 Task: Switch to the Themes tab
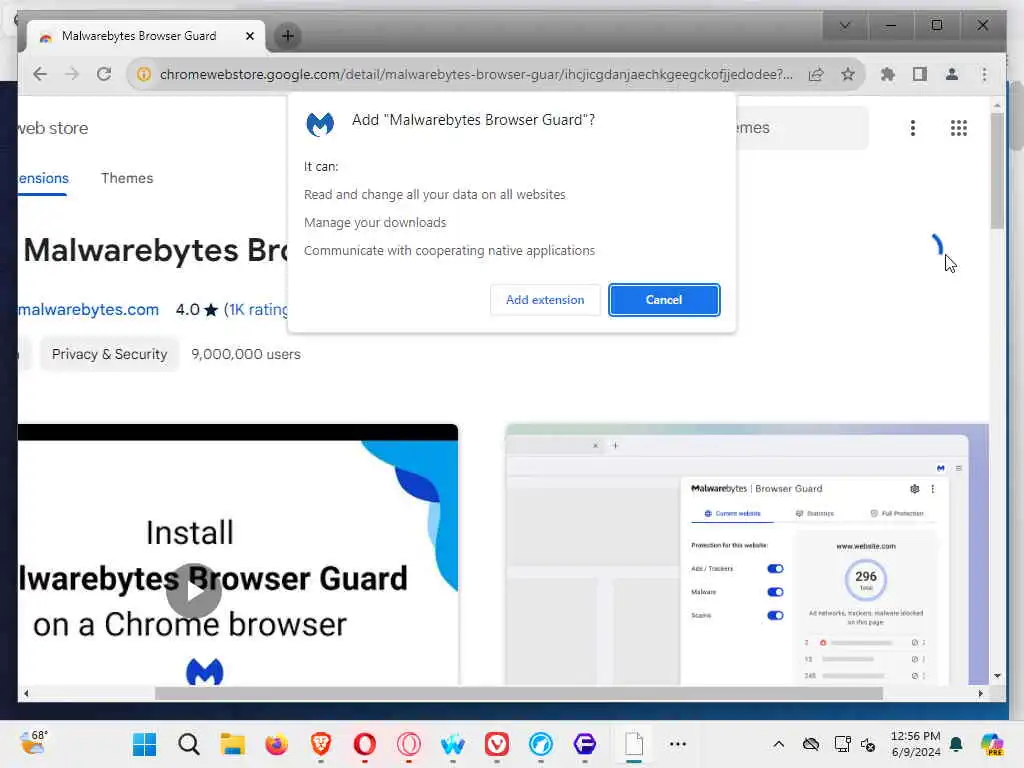[x=127, y=178]
